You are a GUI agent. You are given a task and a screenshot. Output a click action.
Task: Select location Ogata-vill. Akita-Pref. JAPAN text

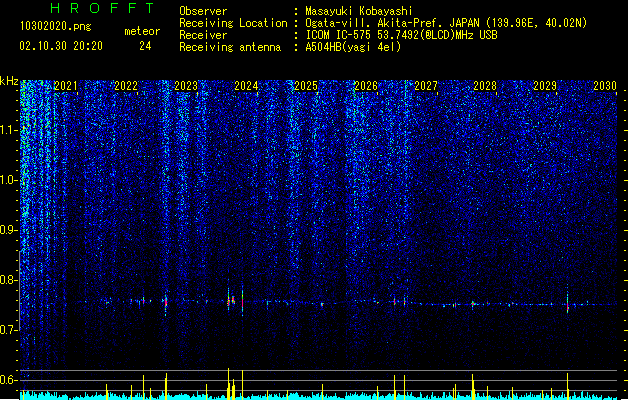coord(446,23)
